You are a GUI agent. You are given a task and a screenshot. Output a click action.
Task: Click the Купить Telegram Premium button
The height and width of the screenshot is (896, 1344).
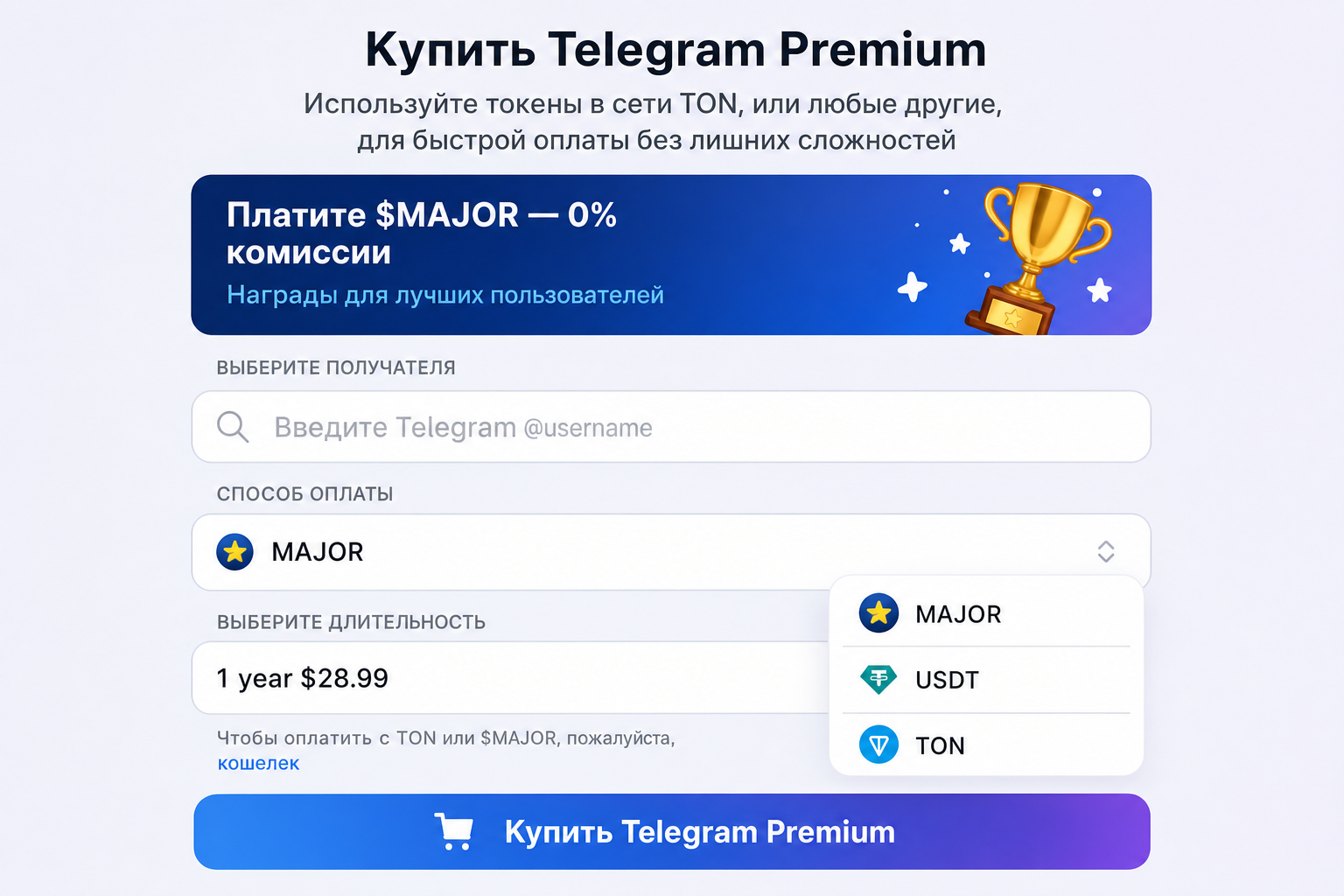coord(672,831)
